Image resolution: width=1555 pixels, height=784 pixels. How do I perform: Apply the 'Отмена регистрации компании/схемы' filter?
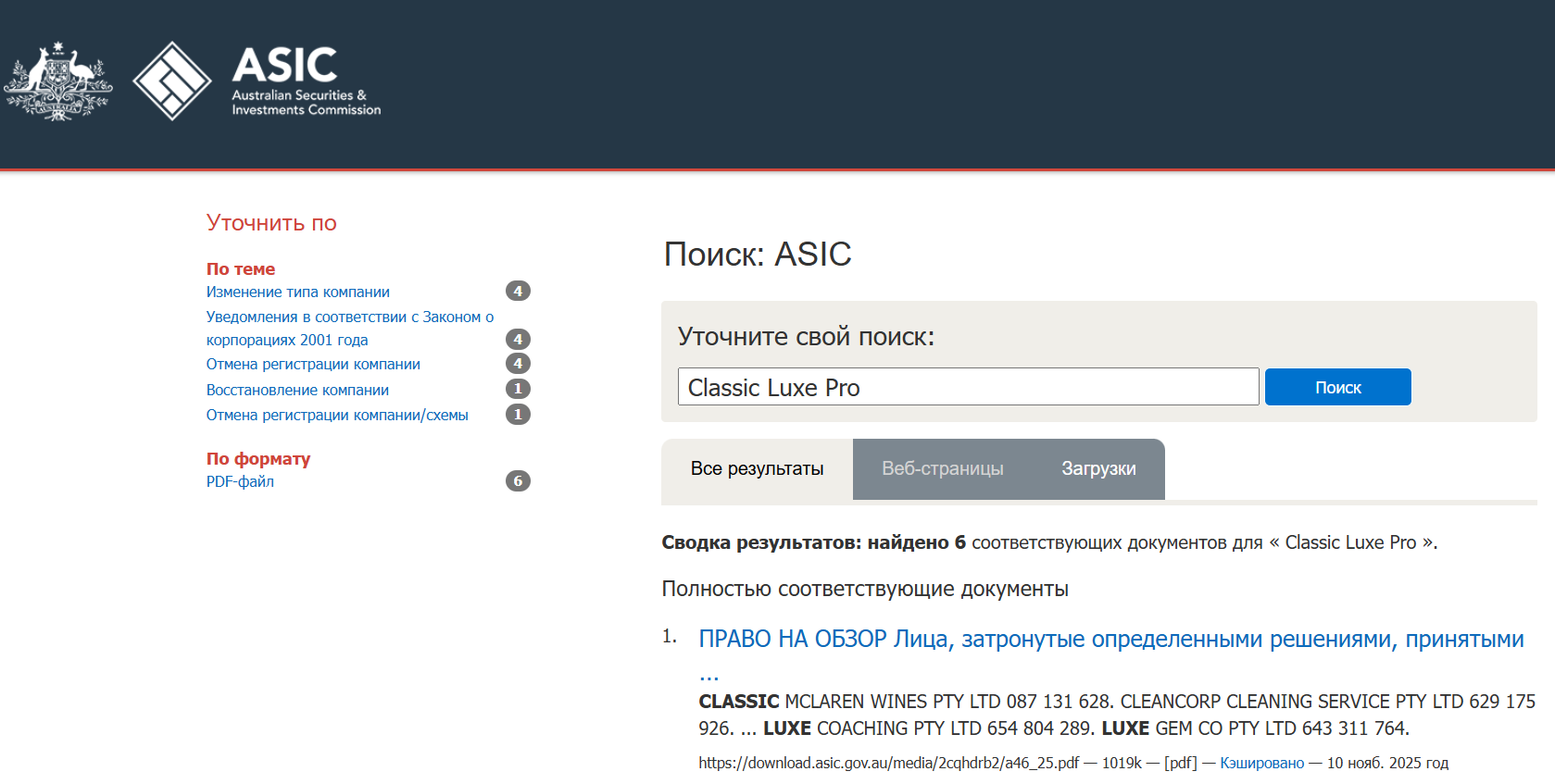pyautogui.click(x=337, y=415)
